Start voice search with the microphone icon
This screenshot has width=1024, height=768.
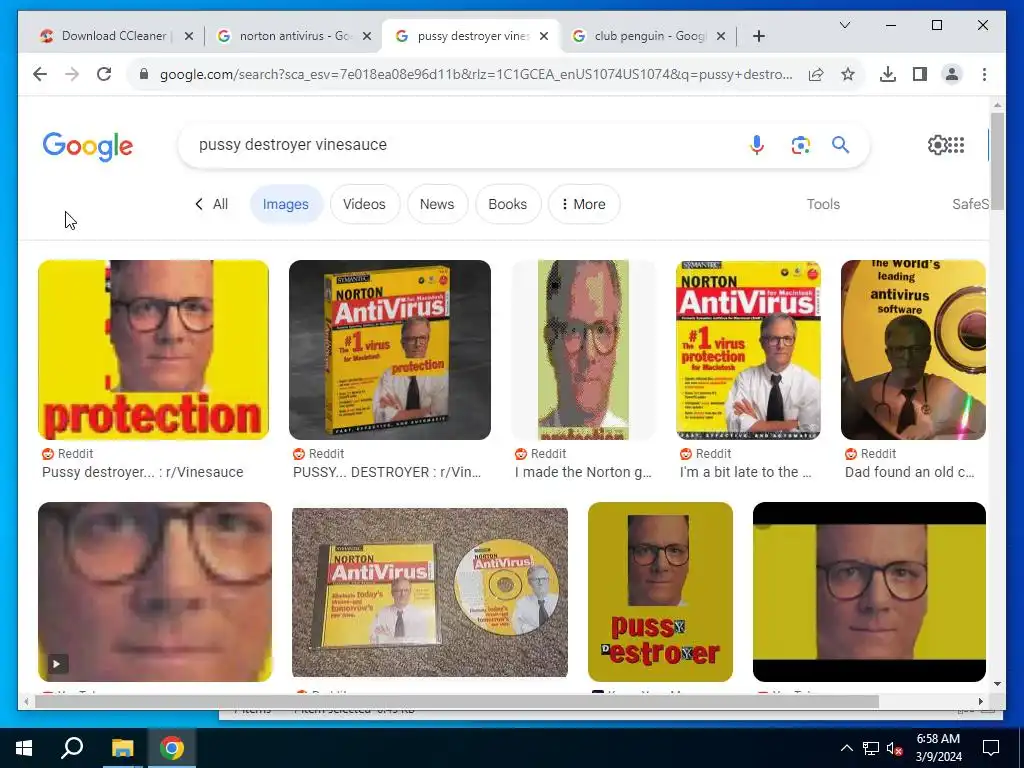pos(757,145)
